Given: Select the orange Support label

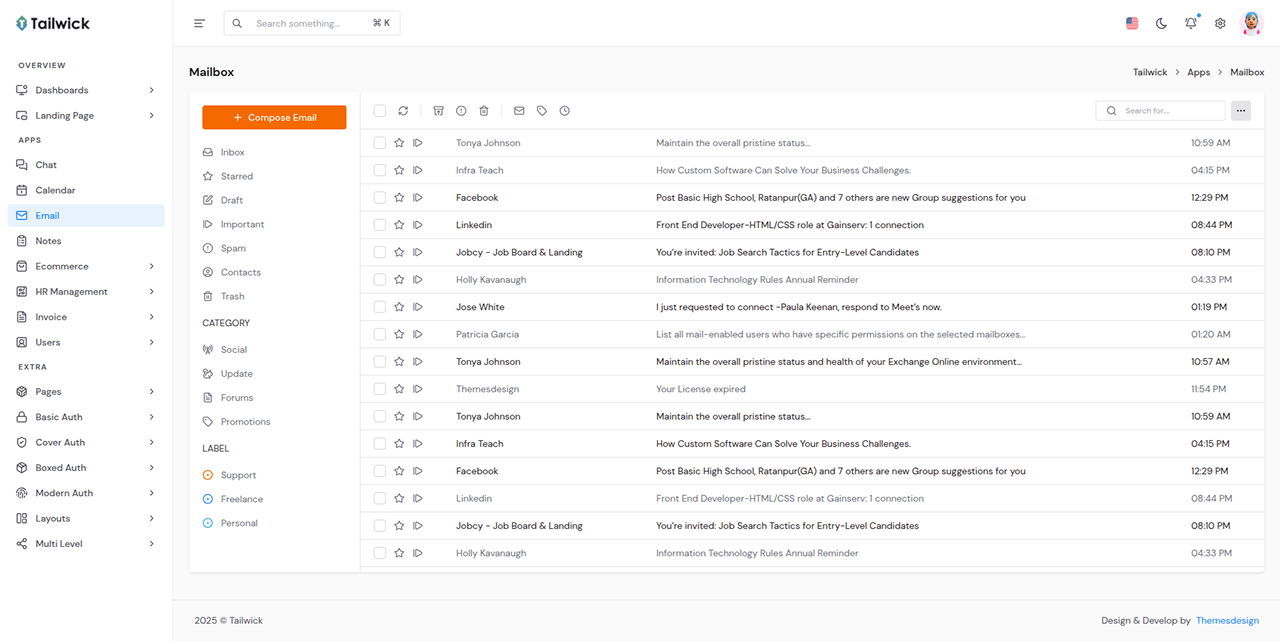Looking at the screenshot, I should pos(238,475).
